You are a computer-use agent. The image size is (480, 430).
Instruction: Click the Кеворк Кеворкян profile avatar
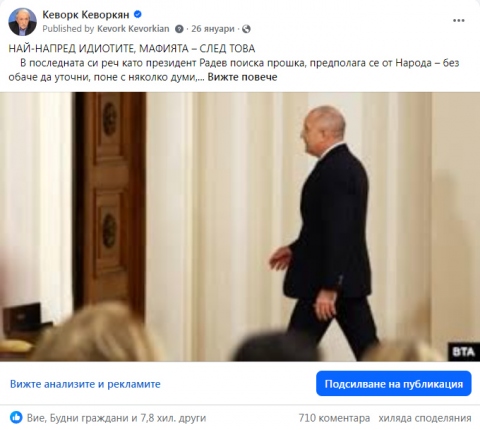pyautogui.click(x=22, y=22)
